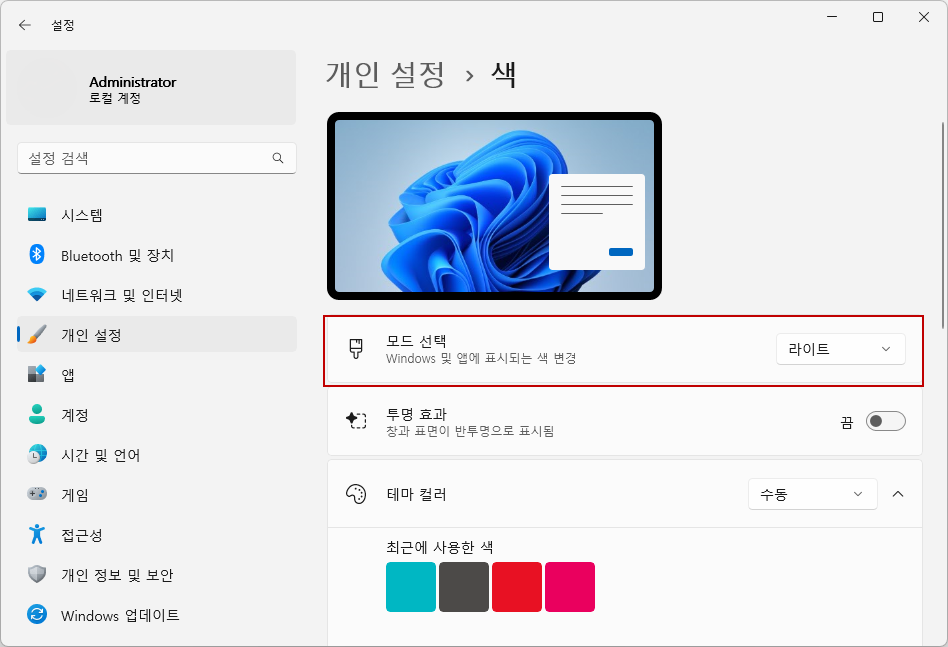This screenshot has width=948, height=647.
Task: Click the vertical scrollbar on right edge
Action: 943,225
